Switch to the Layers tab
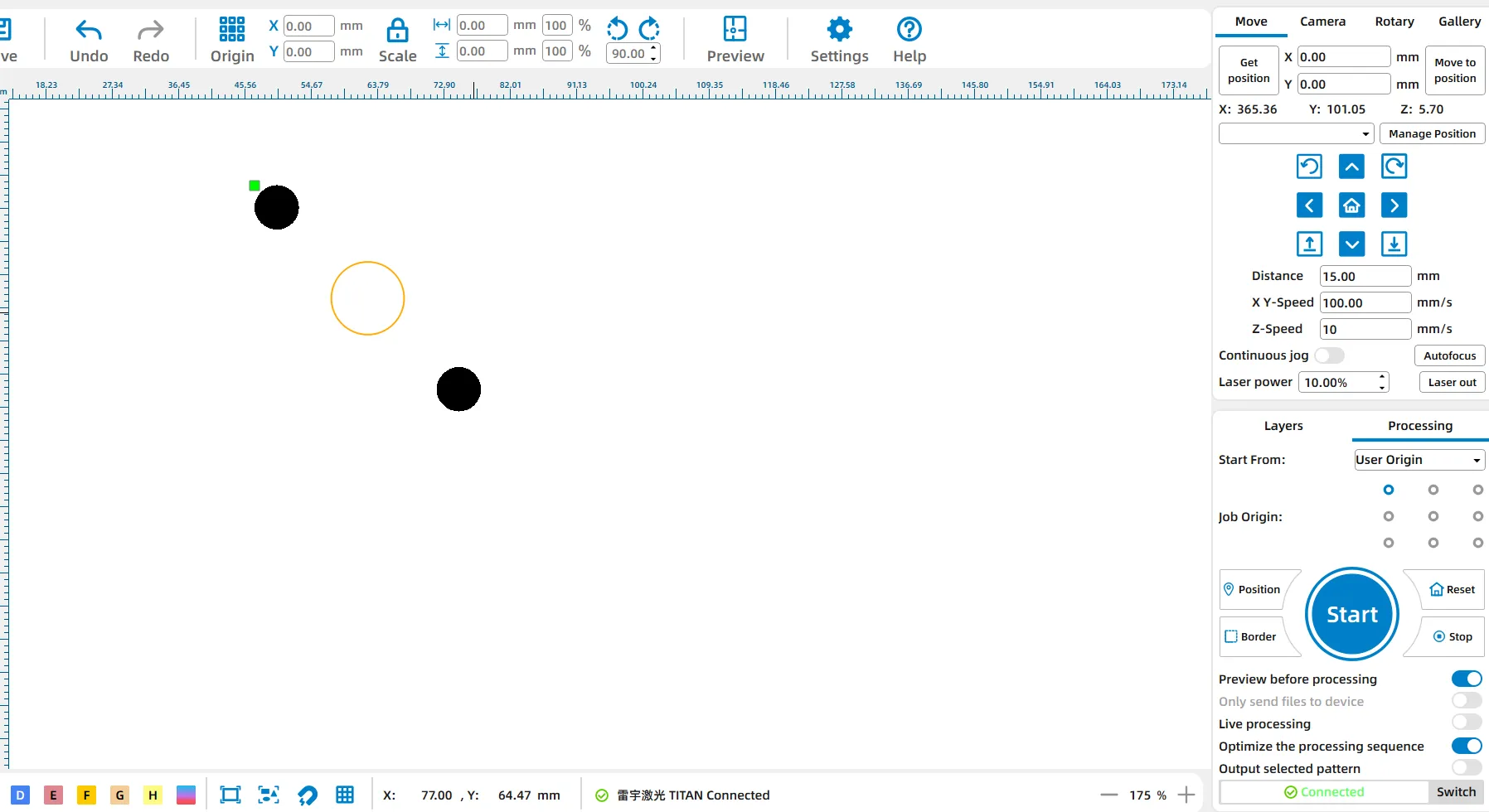The width and height of the screenshot is (1489, 812). click(1283, 426)
